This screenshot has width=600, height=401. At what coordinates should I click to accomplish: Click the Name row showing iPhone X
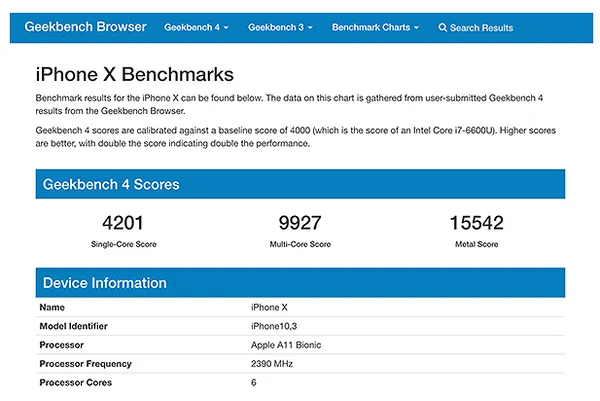click(x=300, y=307)
